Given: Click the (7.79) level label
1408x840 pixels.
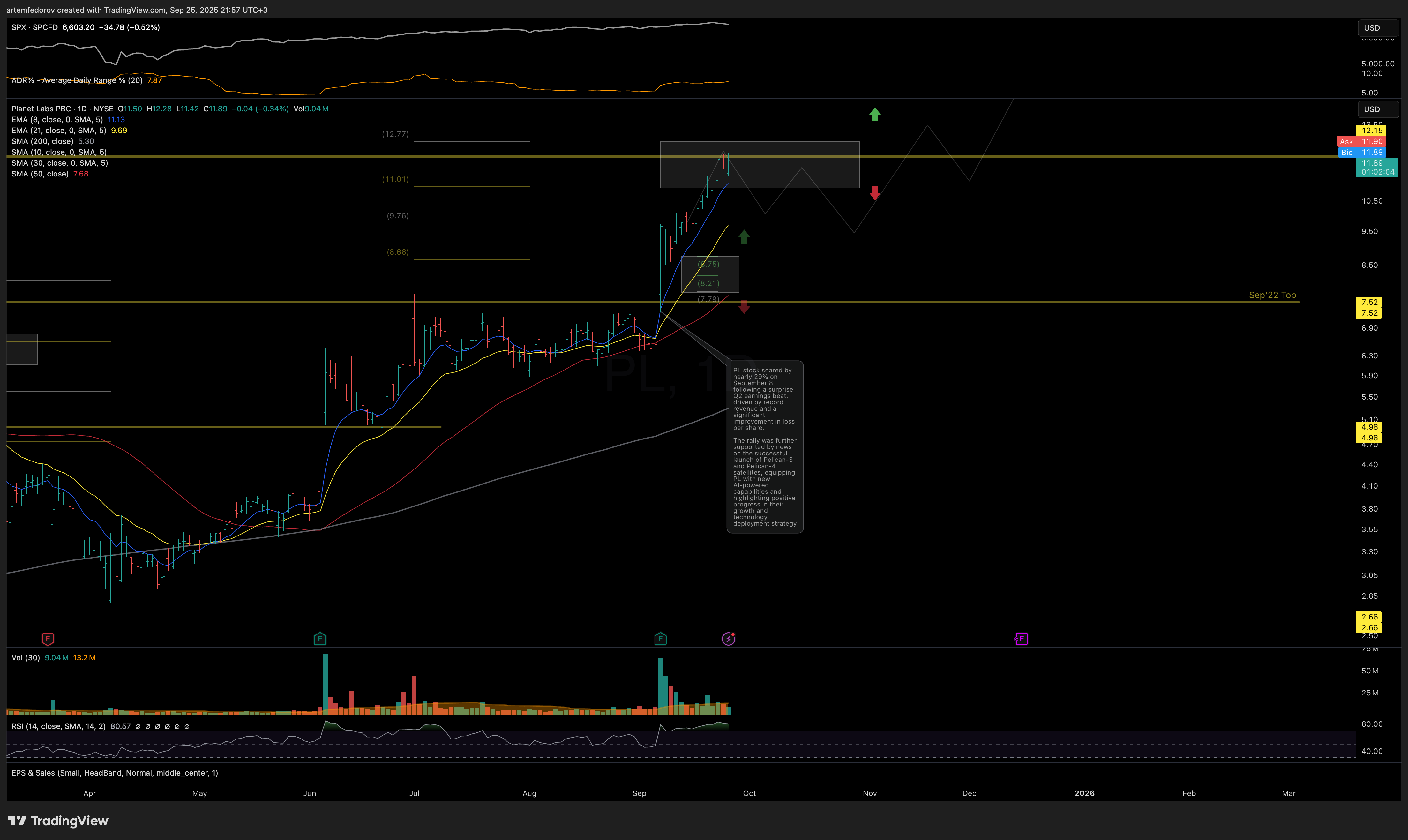Looking at the screenshot, I should pos(708,299).
